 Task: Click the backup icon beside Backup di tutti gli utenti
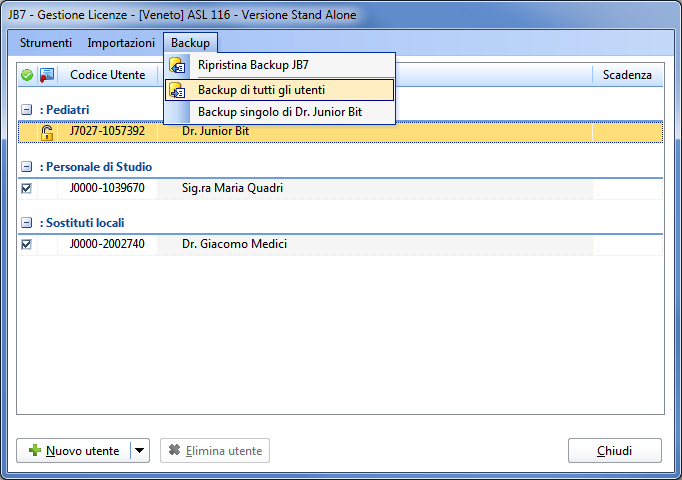[x=177, y=90]
